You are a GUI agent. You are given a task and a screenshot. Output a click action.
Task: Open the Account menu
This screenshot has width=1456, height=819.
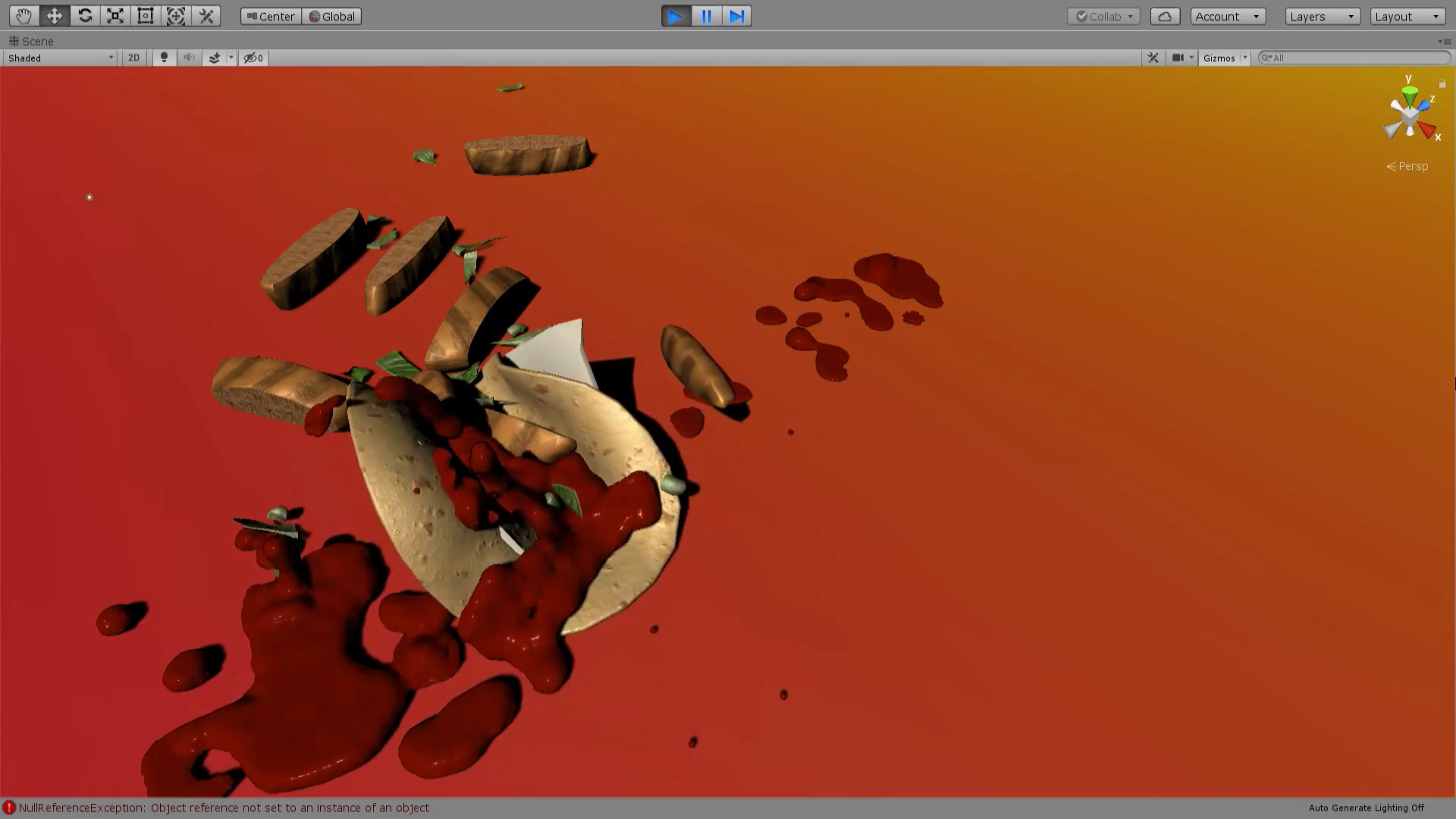(1227, 16)
